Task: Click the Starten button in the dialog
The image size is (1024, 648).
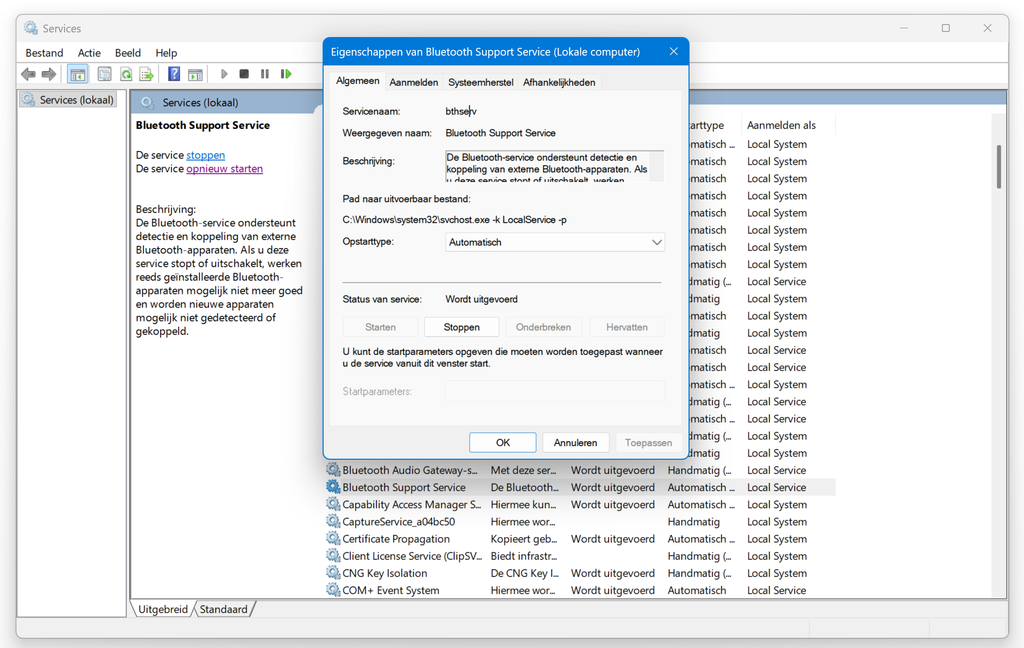Action: coord(380,327)
